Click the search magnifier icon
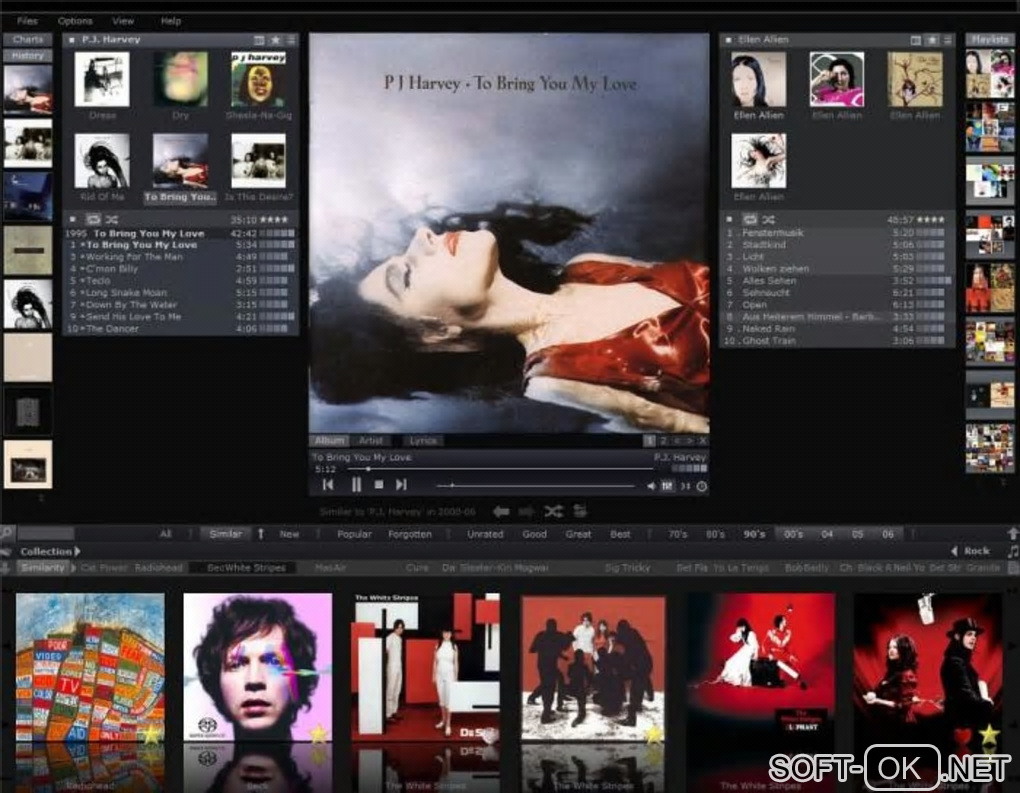Viewport: 1020px width, 793px height. (x=7, y=533)
